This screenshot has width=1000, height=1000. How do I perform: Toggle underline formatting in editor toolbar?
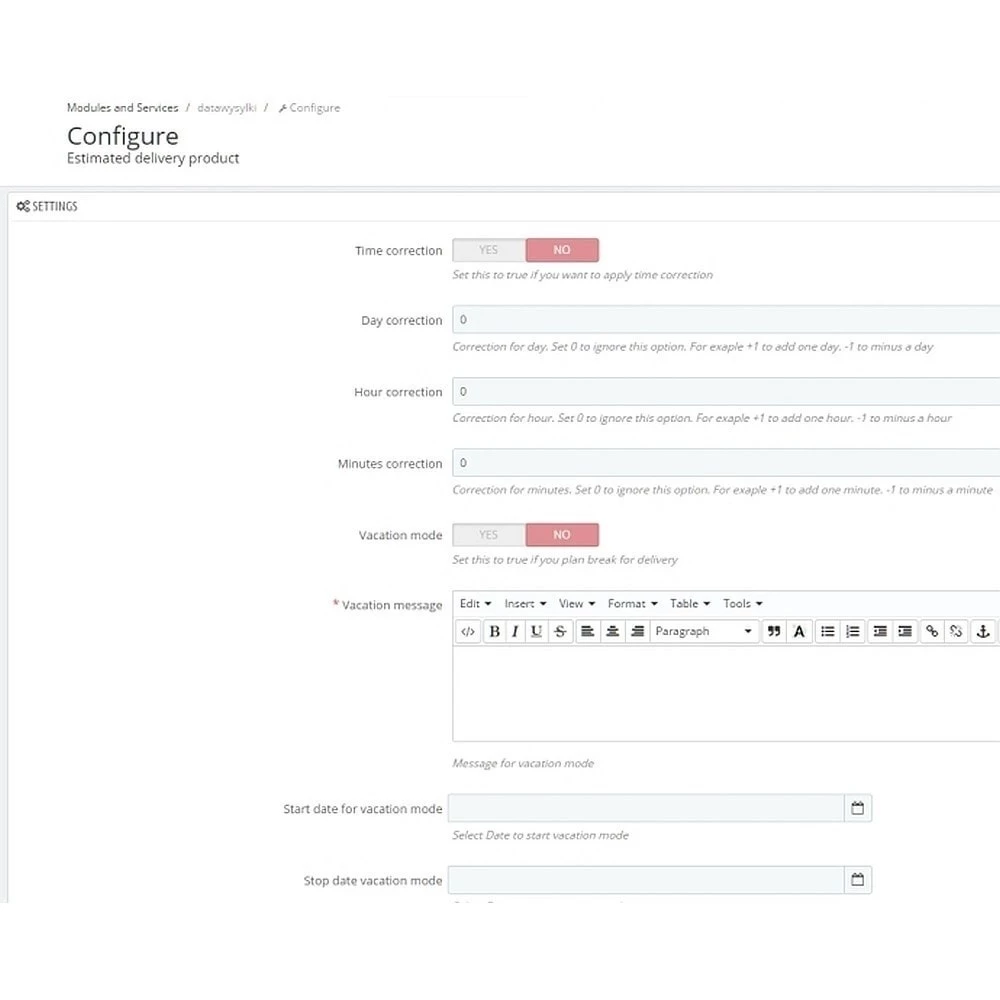[536, 631]
